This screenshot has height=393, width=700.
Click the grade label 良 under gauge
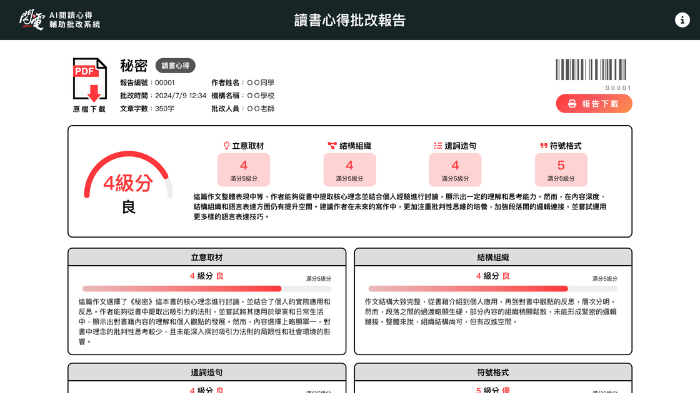click(129, 207)
